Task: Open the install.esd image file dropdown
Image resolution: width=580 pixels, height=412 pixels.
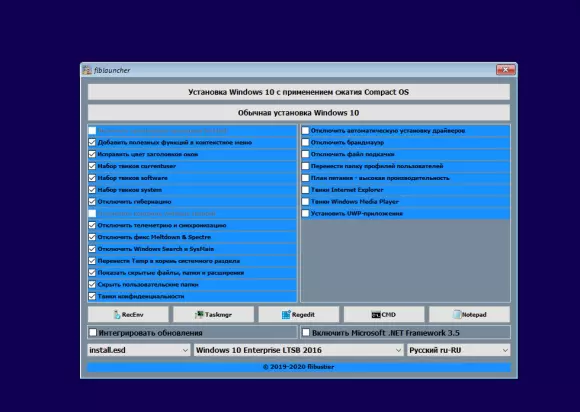Action: tap(139, 350)
